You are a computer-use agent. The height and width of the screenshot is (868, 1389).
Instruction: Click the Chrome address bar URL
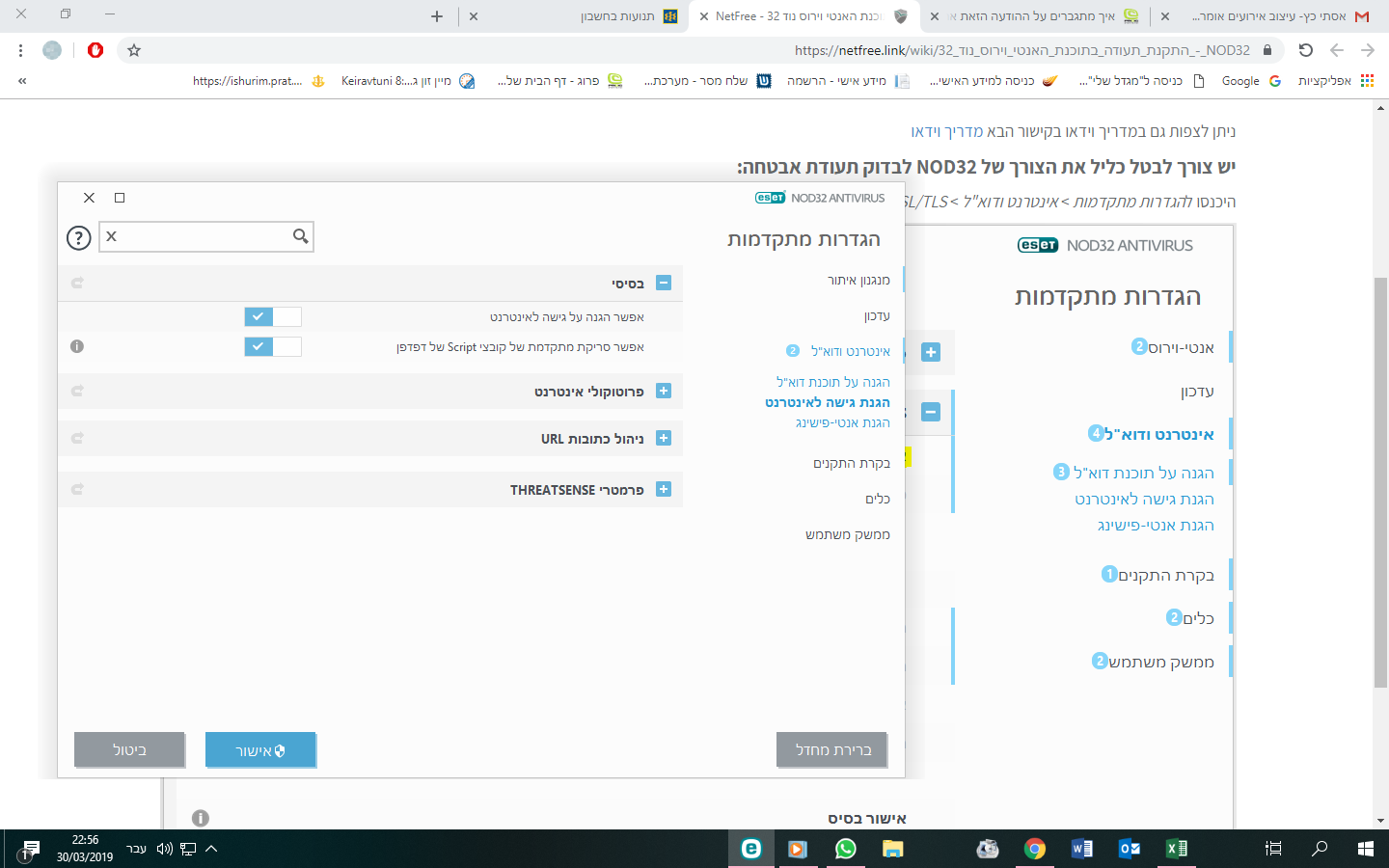point(1022,50)
